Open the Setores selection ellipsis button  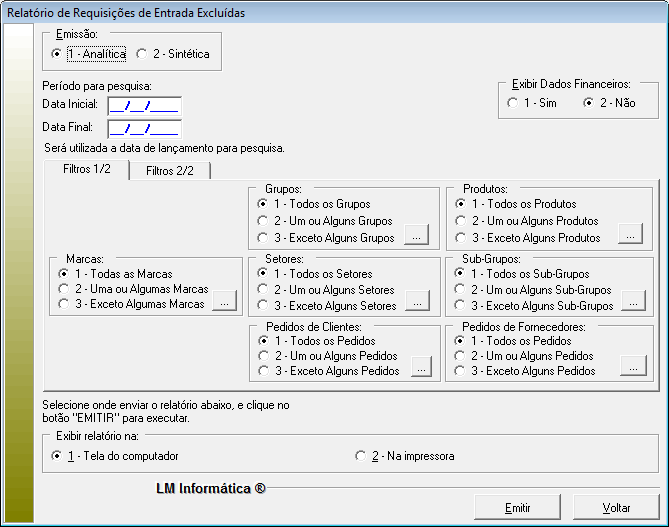418,303
